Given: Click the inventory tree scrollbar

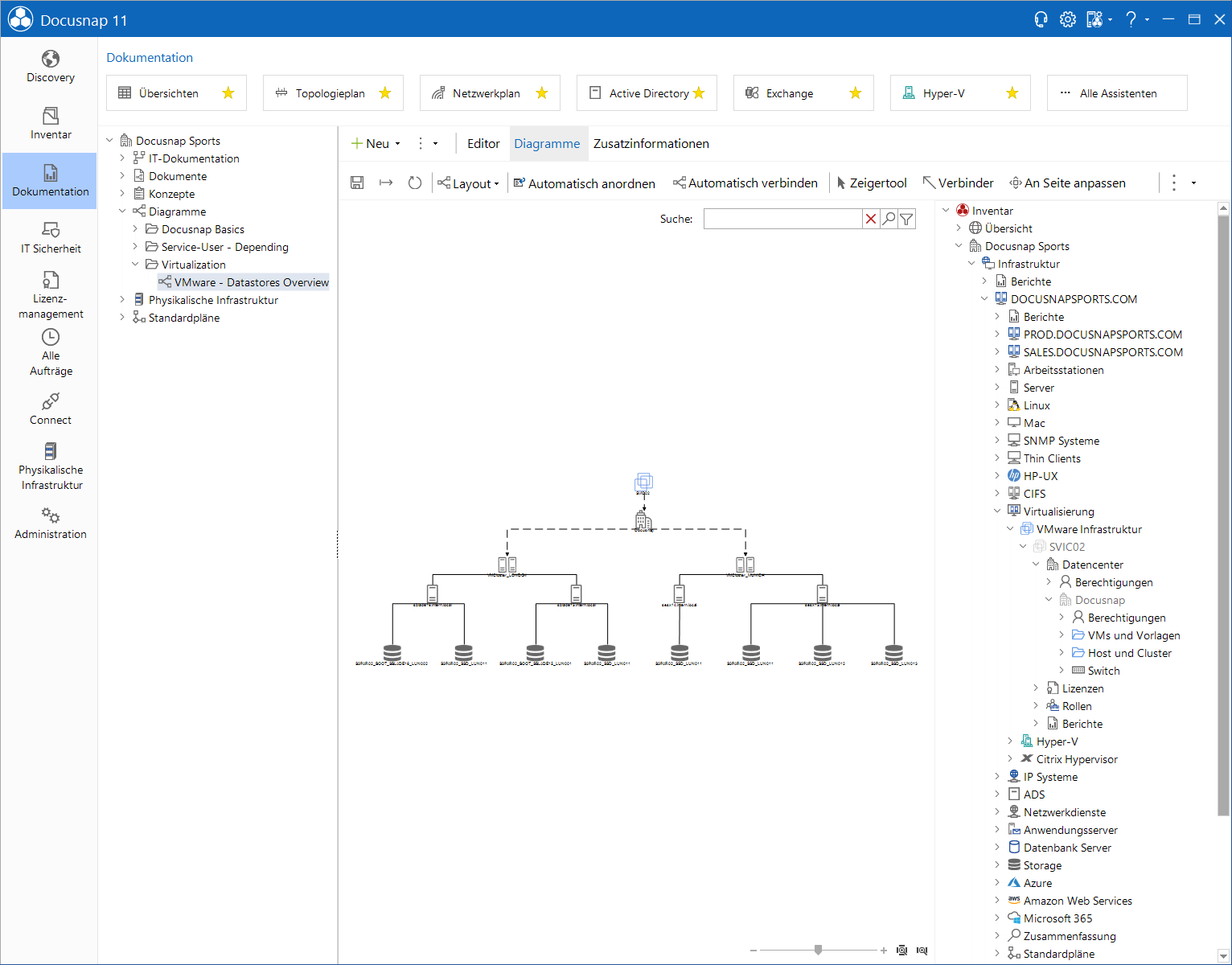Looking at the screenshot, I should (x=1224, y=515).
